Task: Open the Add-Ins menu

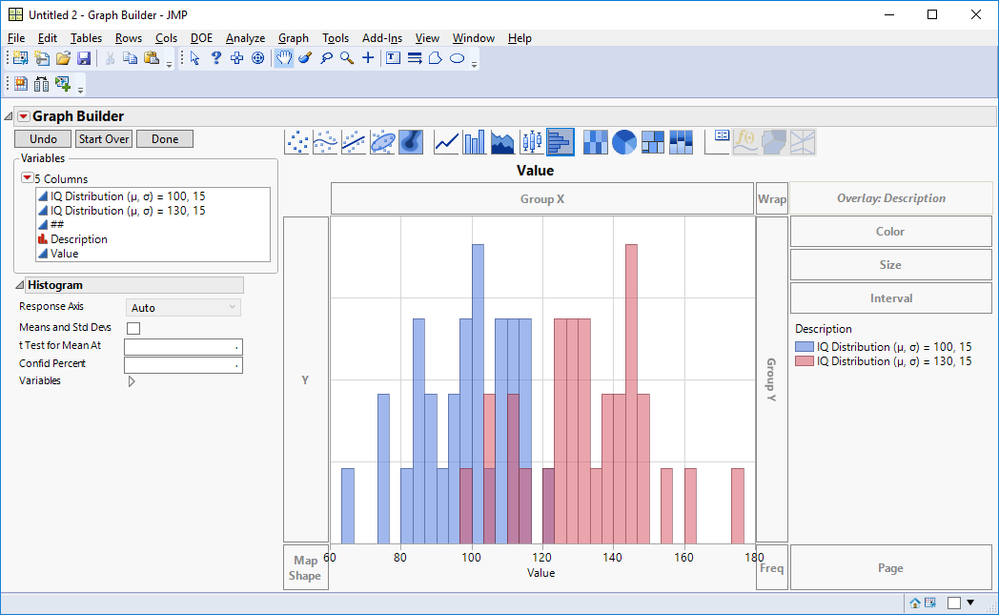Action: coord(382,38)
